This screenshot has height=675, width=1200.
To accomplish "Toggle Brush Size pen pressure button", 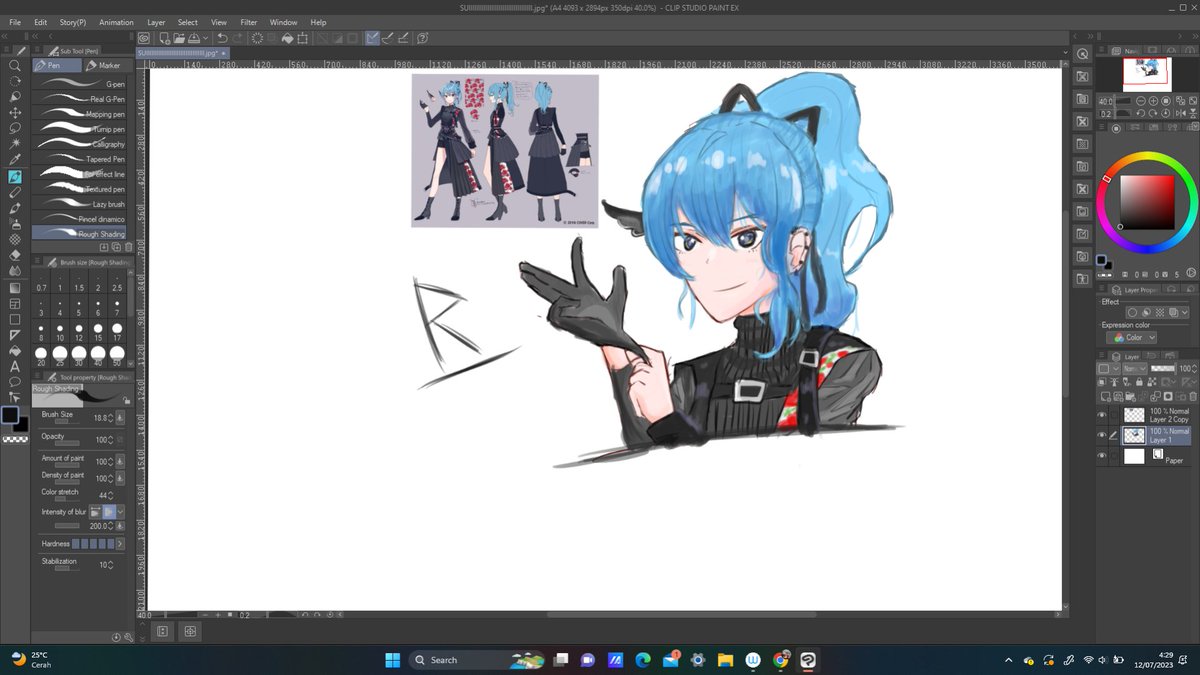I will [120, 418].
